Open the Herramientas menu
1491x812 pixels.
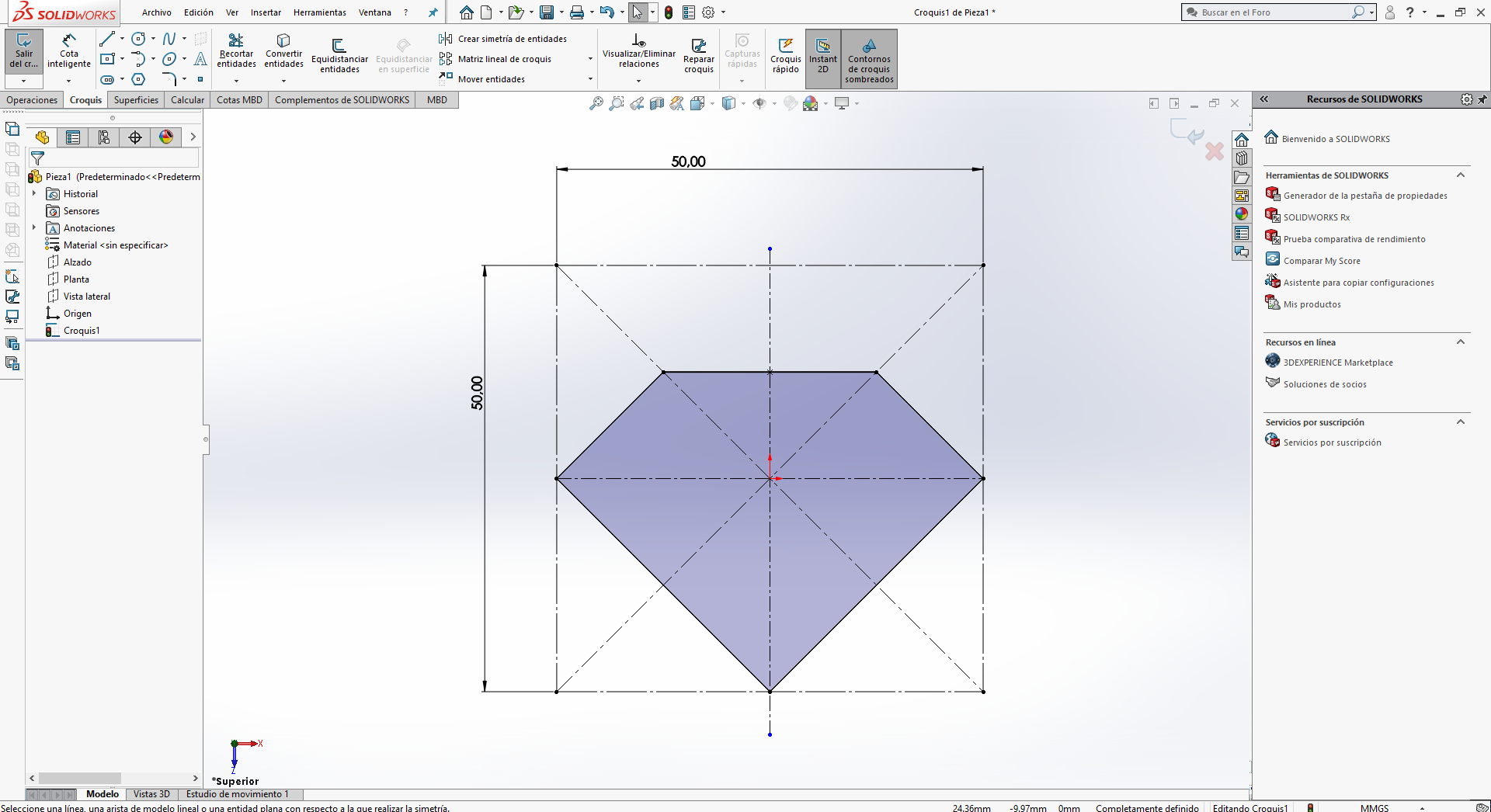click(320, 12)
